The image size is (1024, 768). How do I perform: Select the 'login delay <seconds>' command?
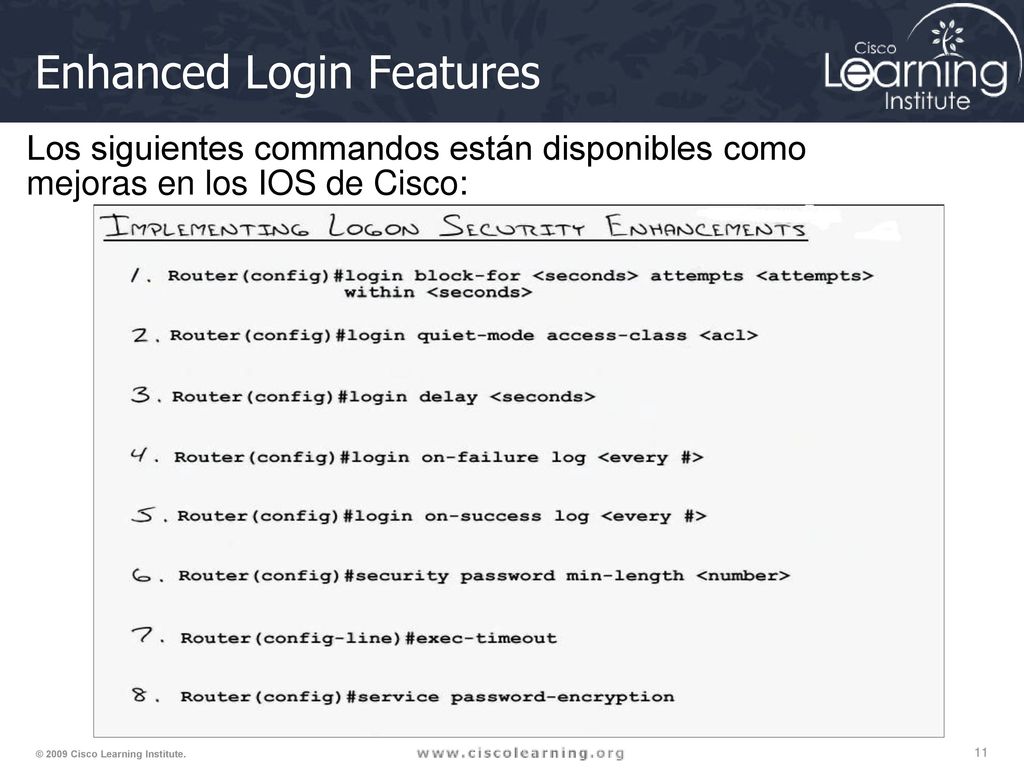(383, 396)
